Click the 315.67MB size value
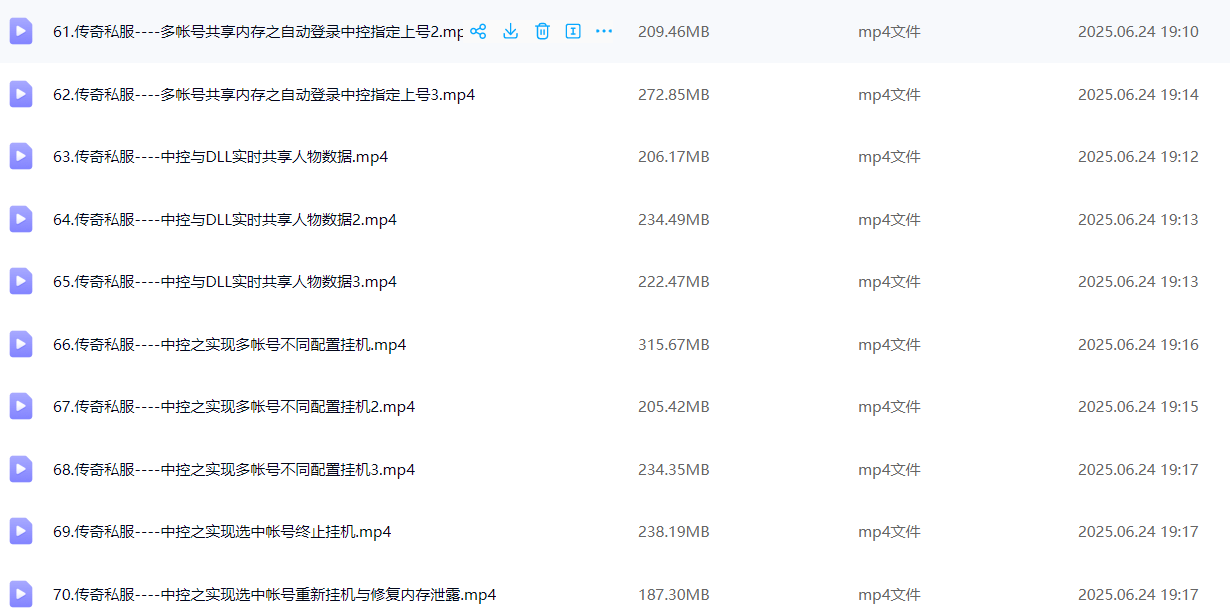 pos(674,345)
